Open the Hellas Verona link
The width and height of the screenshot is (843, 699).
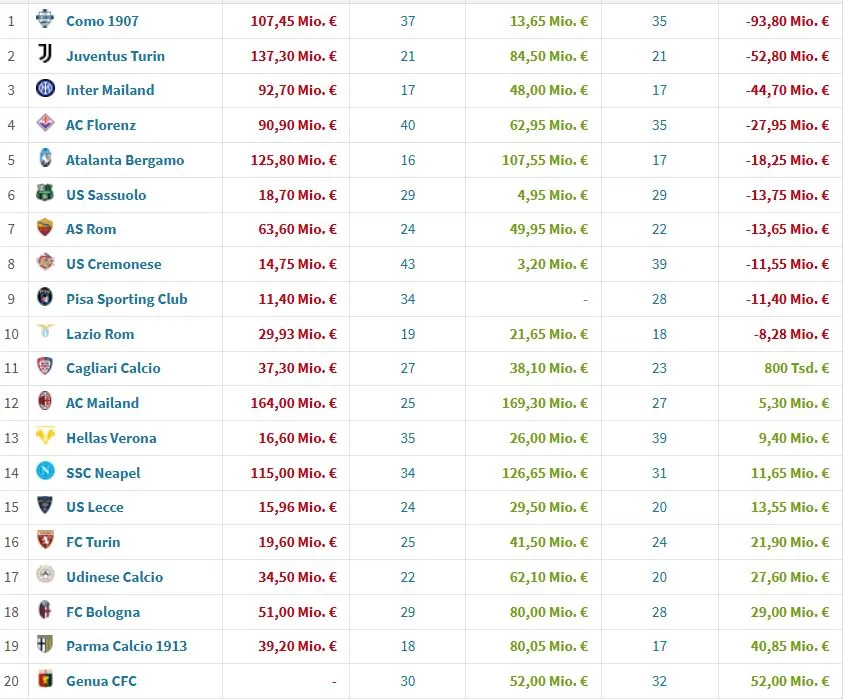111,438
